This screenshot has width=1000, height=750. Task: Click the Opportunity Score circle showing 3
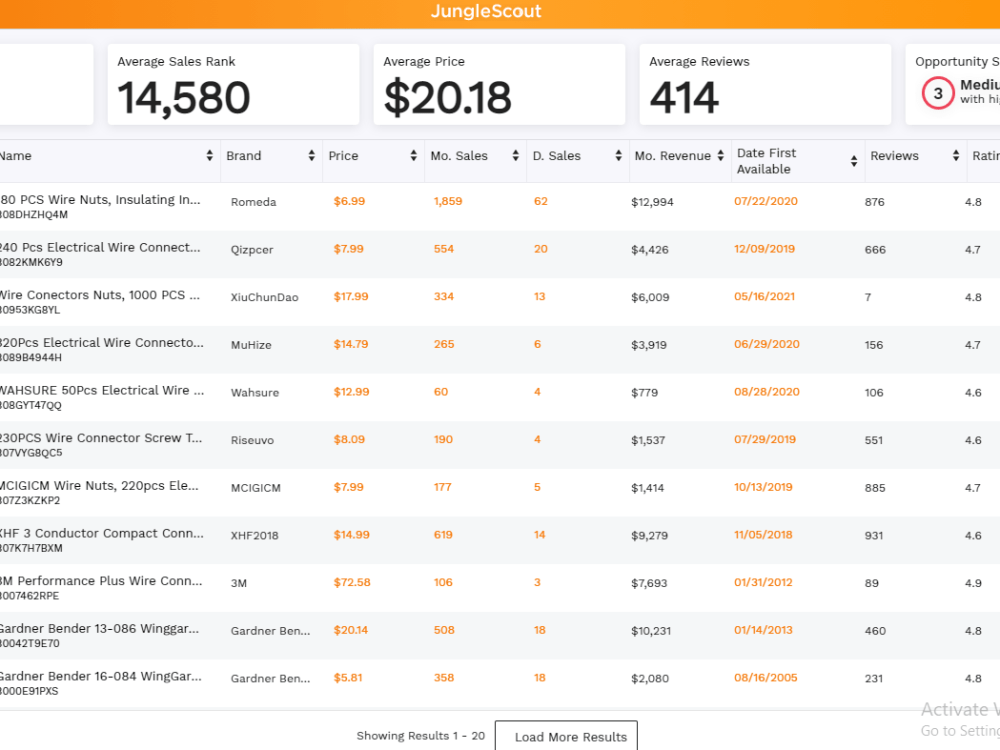[x=938, y=93]
